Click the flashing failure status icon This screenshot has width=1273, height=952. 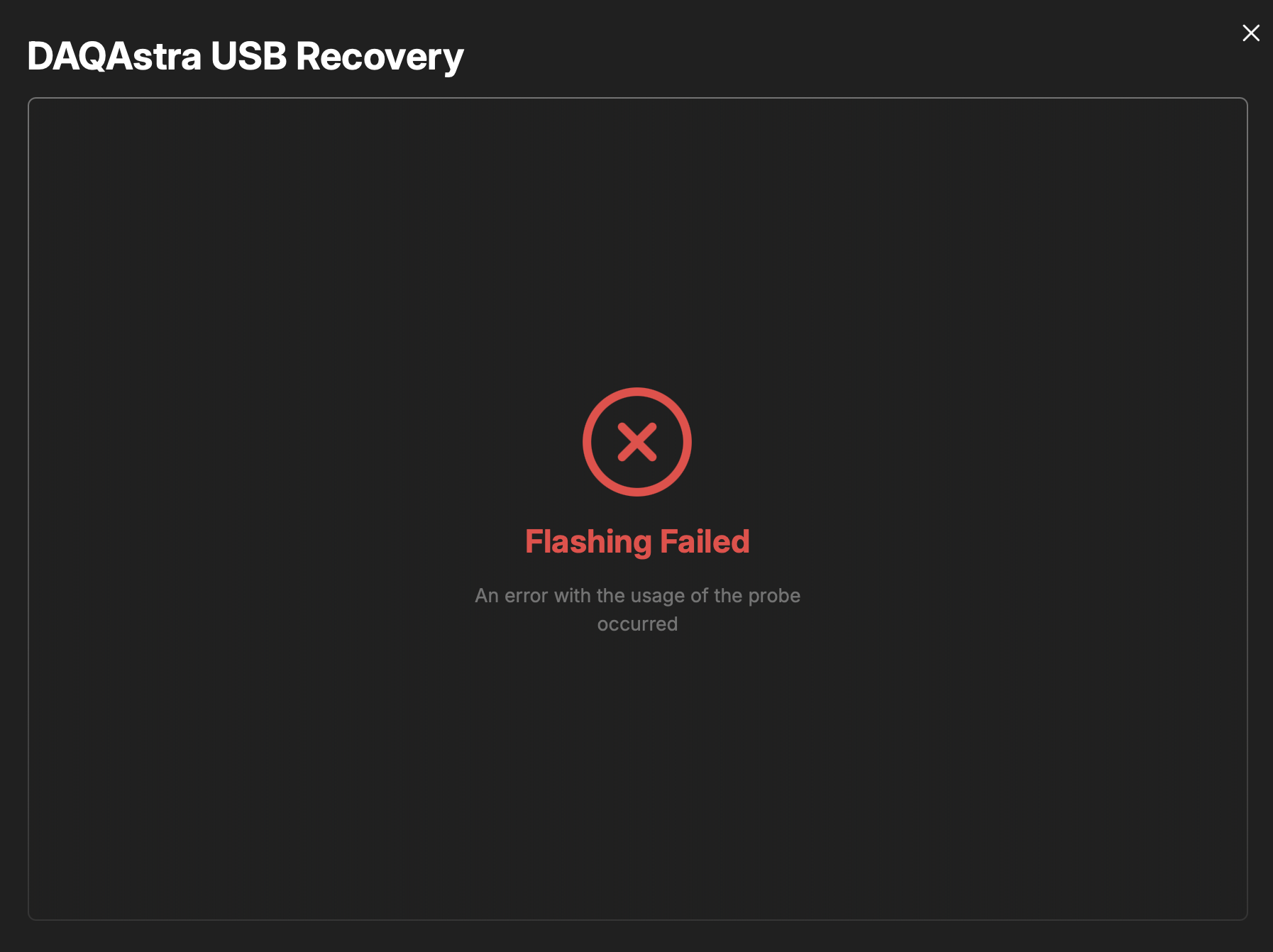(637, 442)
